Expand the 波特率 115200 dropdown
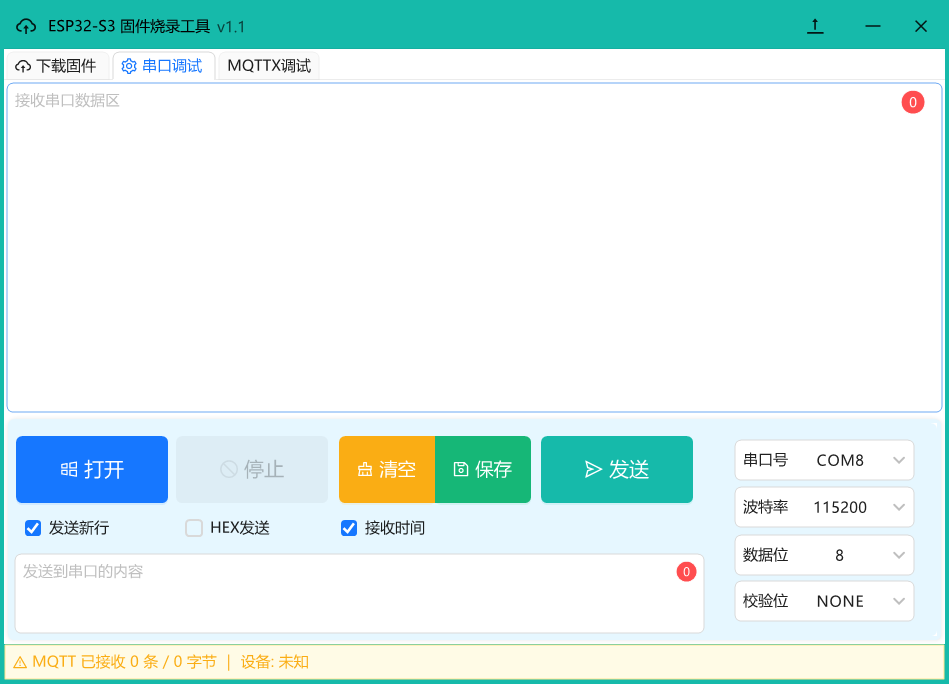949x684 pixels. point(824,507)
